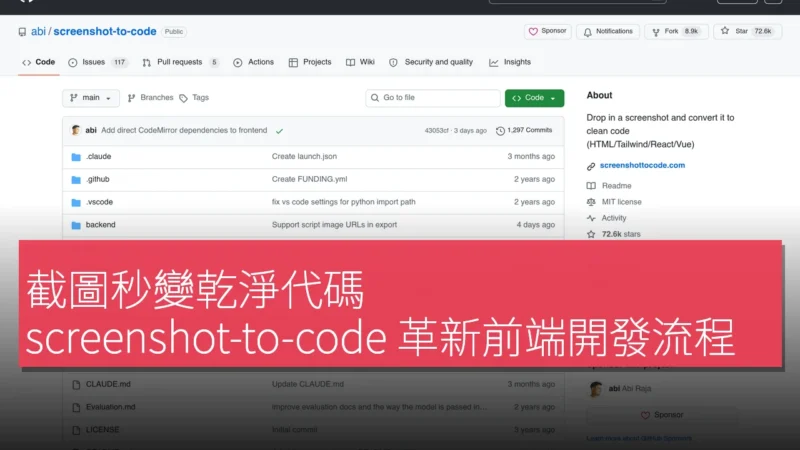Expand the main branch dropdown
Viewport: 800px width, 450px height.
tap(91, 98)
